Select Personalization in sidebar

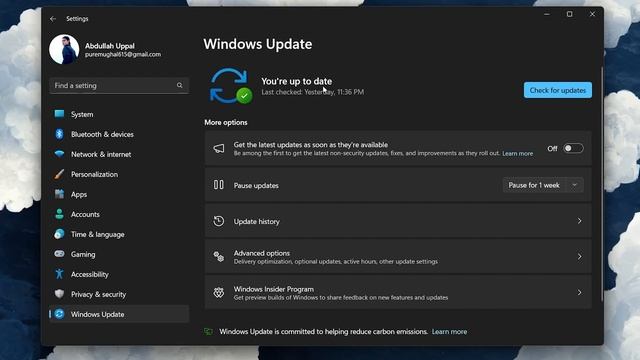119,174
